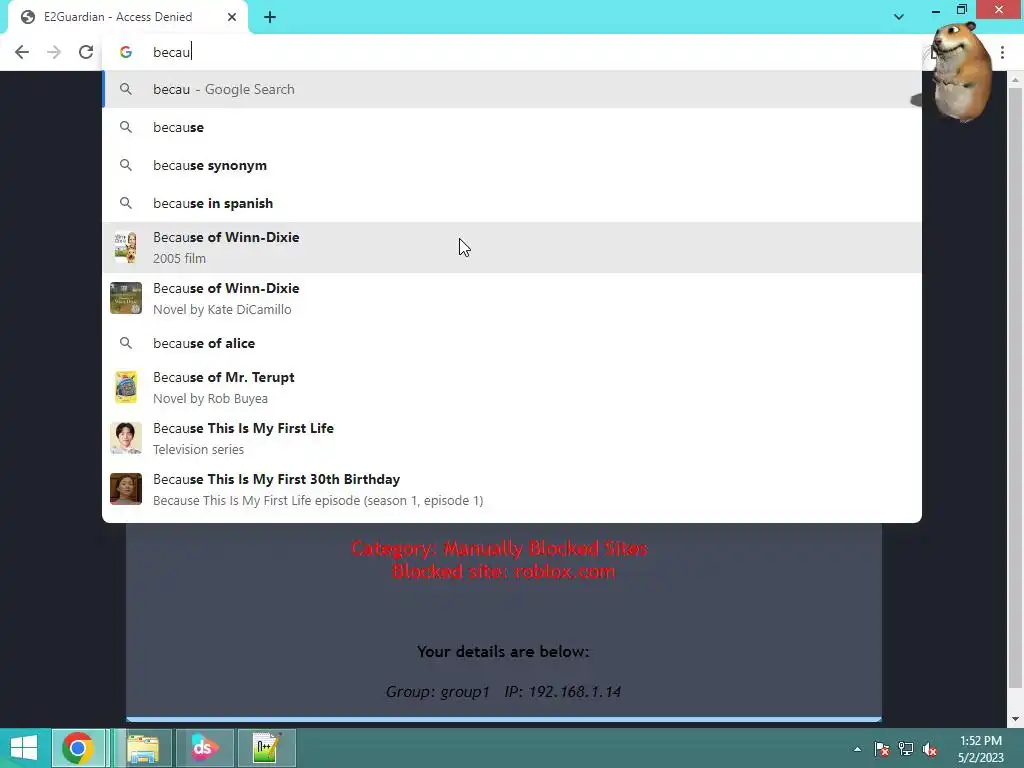
Task: Select the E2Guardian - Access Denied tab
Action: pos(127,17)
